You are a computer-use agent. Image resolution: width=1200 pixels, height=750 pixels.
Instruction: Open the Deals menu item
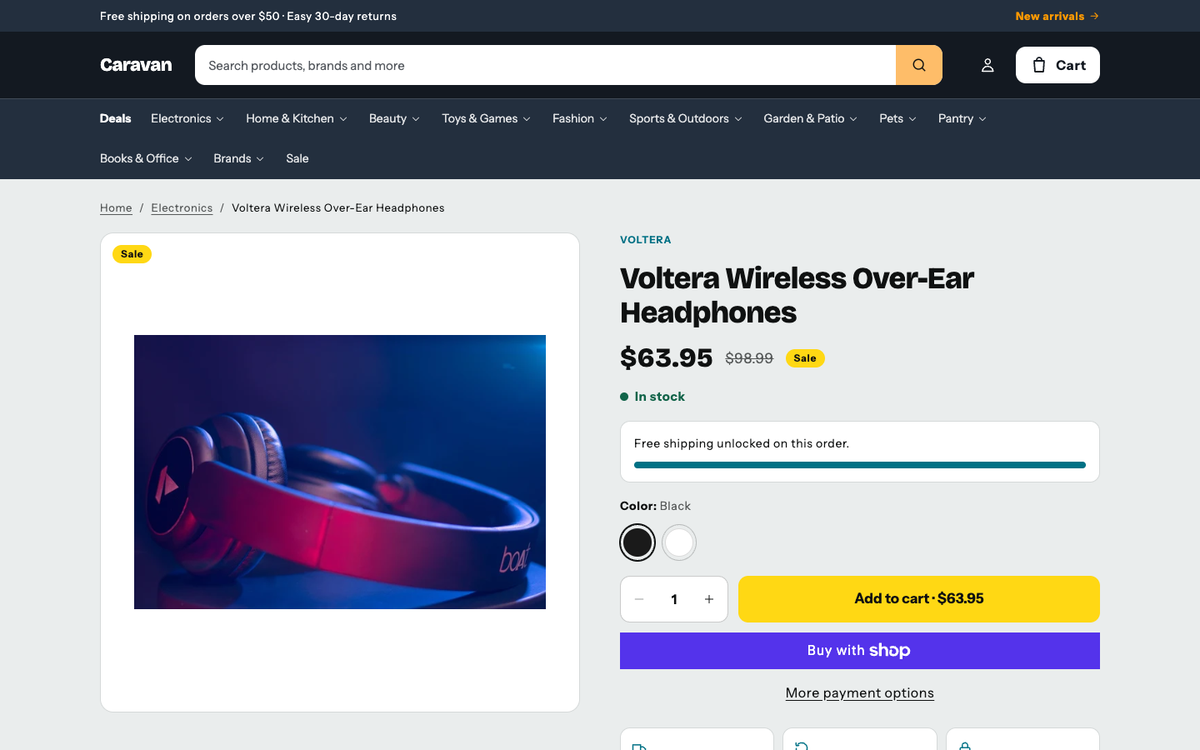click(x=115, y=118)
